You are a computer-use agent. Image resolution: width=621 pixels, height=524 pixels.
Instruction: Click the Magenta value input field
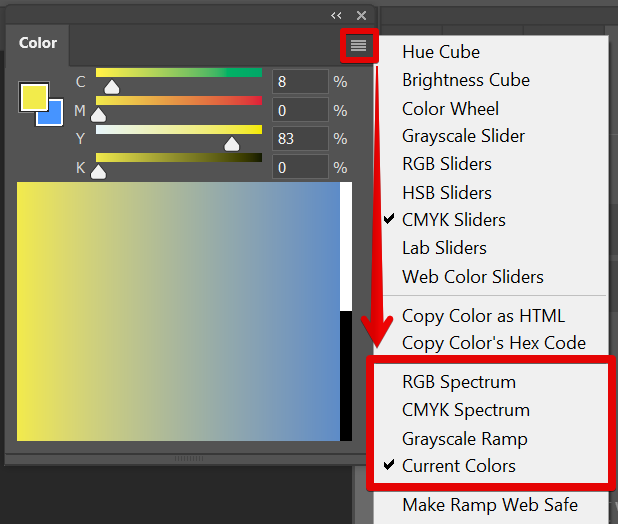click(299, 110)
